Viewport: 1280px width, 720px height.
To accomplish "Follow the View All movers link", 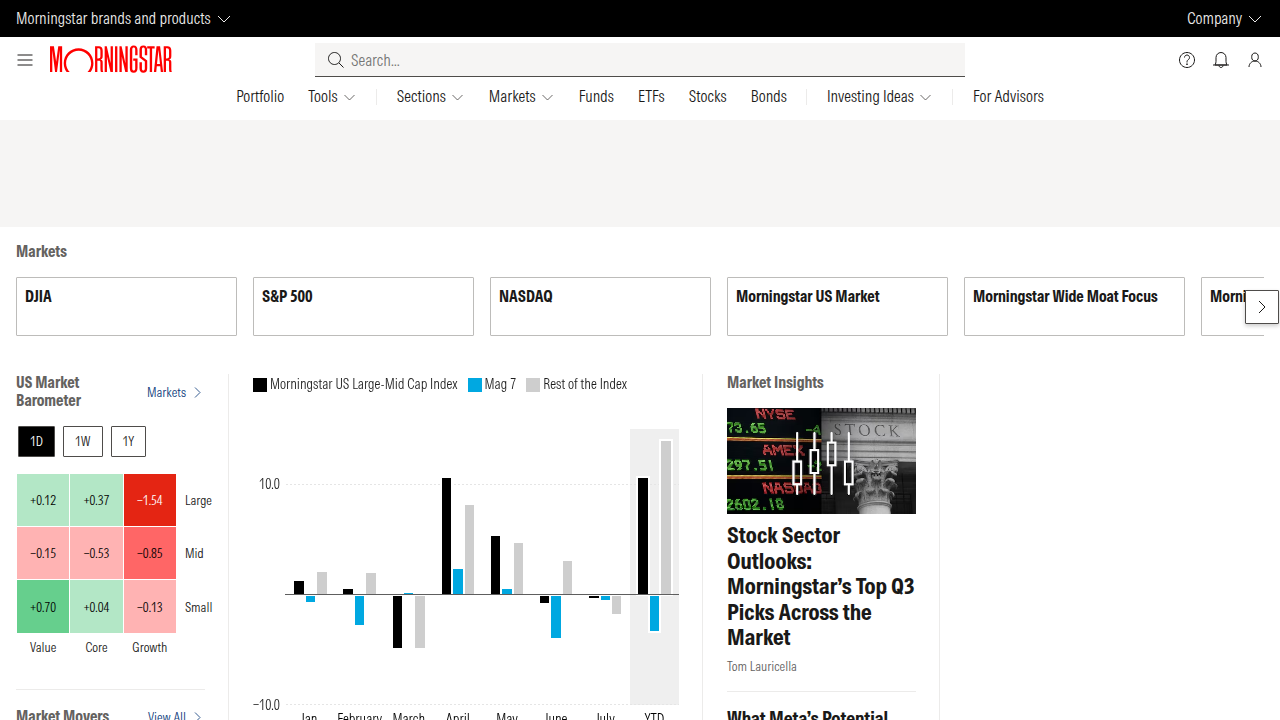I will click(175, 716).
